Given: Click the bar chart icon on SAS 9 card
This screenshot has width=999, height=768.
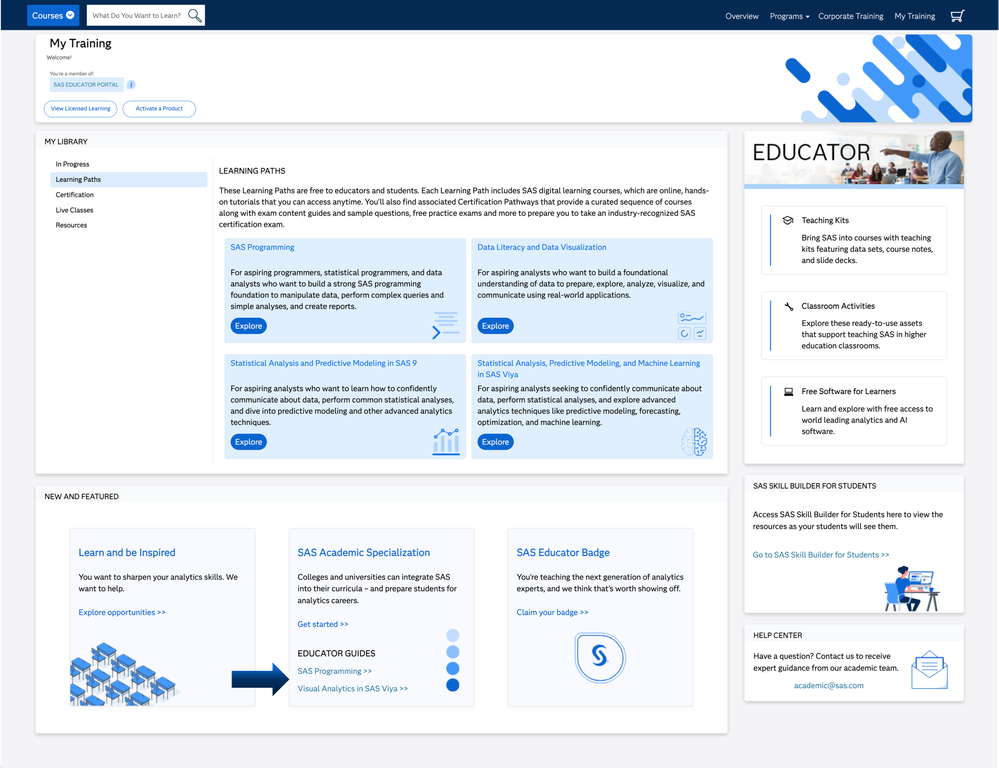Looking at the screenshot, I should [446, 441].
